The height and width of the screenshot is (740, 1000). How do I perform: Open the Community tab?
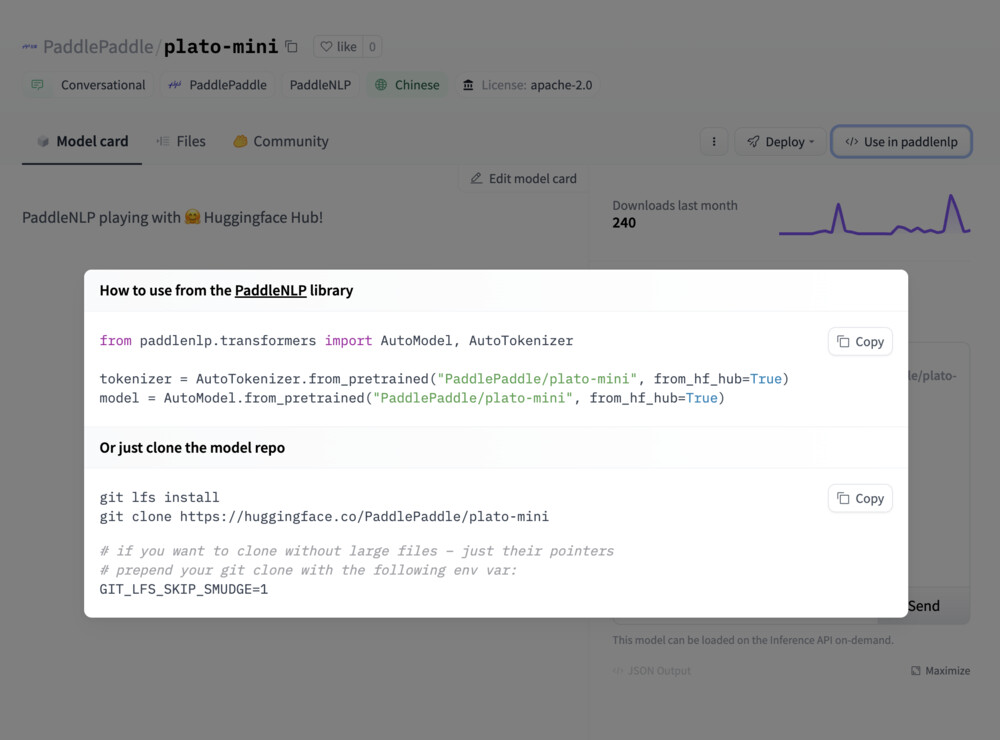pos(280,142)
